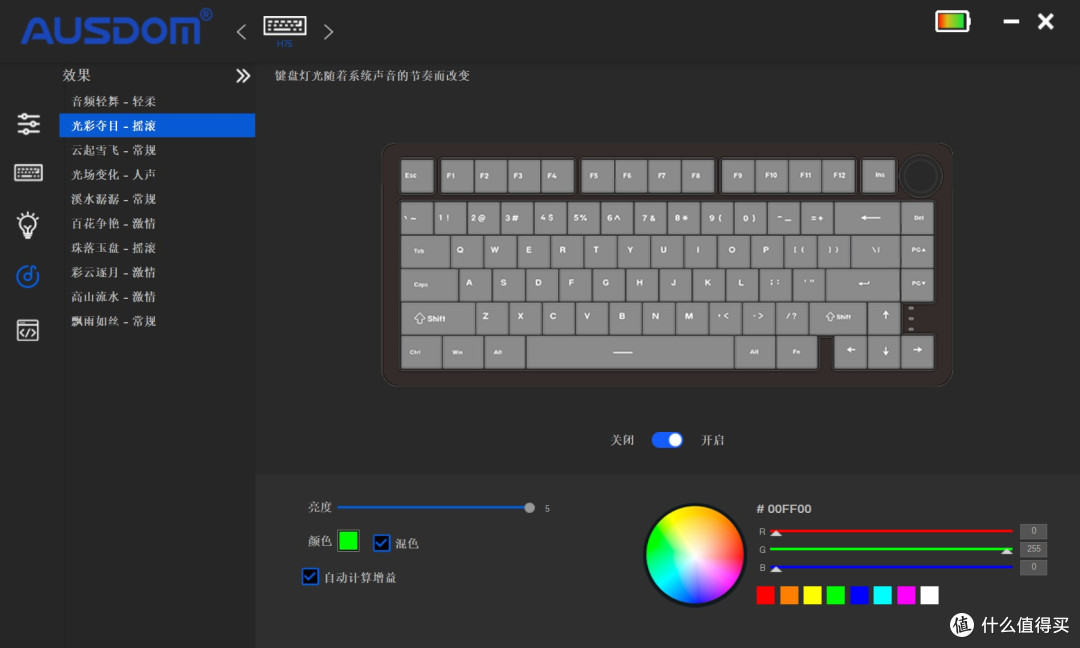Click the blue B channel slider
This screenshot has width=1080, height=648.
pyautogui.click(x=891, y=567)
